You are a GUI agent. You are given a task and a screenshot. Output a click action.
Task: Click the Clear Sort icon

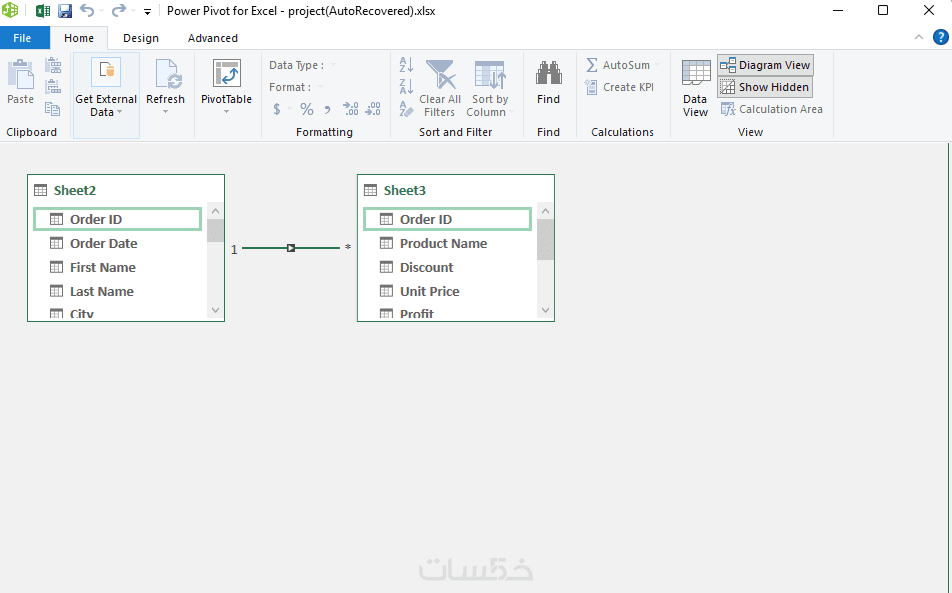pyautogui.click(x=406, y=109)
